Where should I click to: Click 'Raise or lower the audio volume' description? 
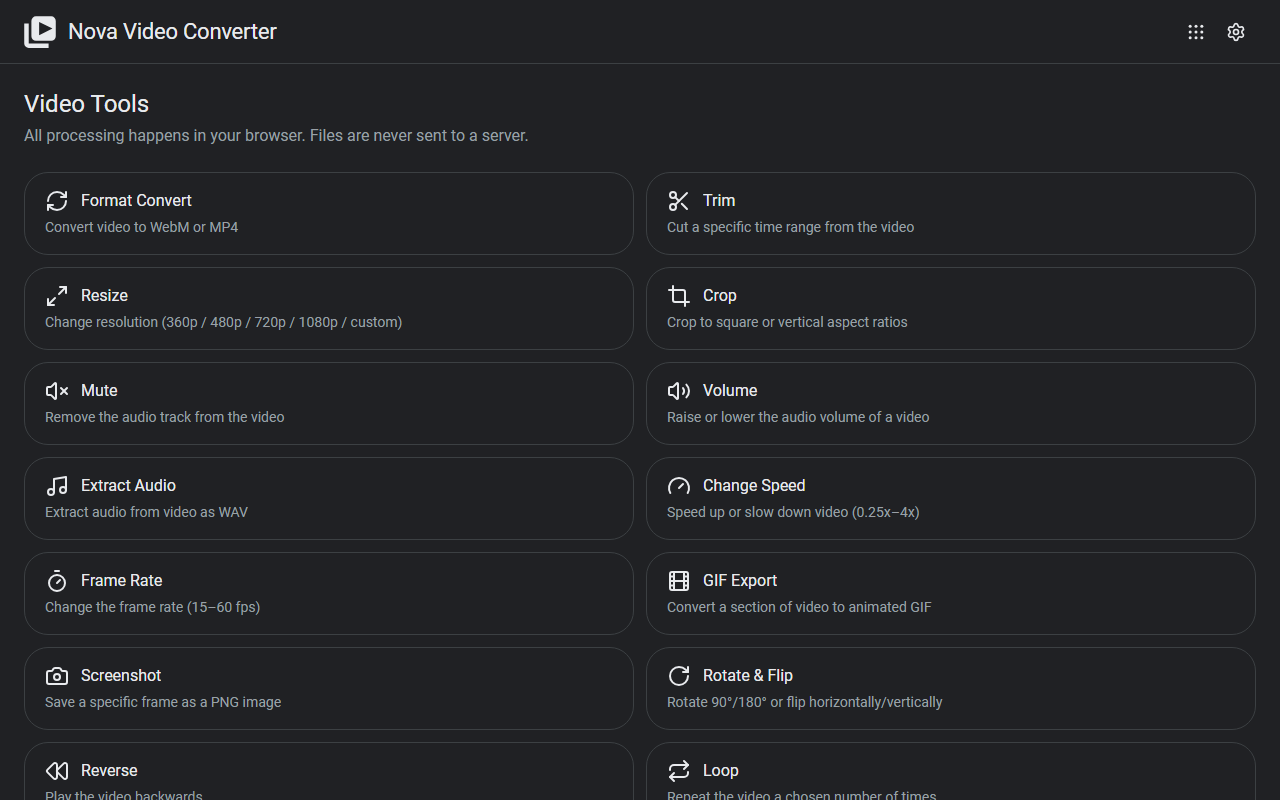click(x=798, y=417)
